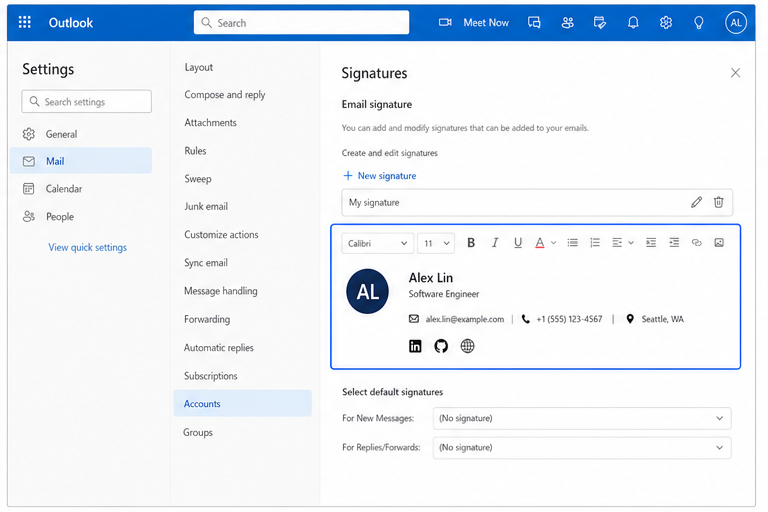Click alex.lin@example.com in signature
Image resolution: width=768 pixels, height=512 pixels.
click(x=465, y=319)
